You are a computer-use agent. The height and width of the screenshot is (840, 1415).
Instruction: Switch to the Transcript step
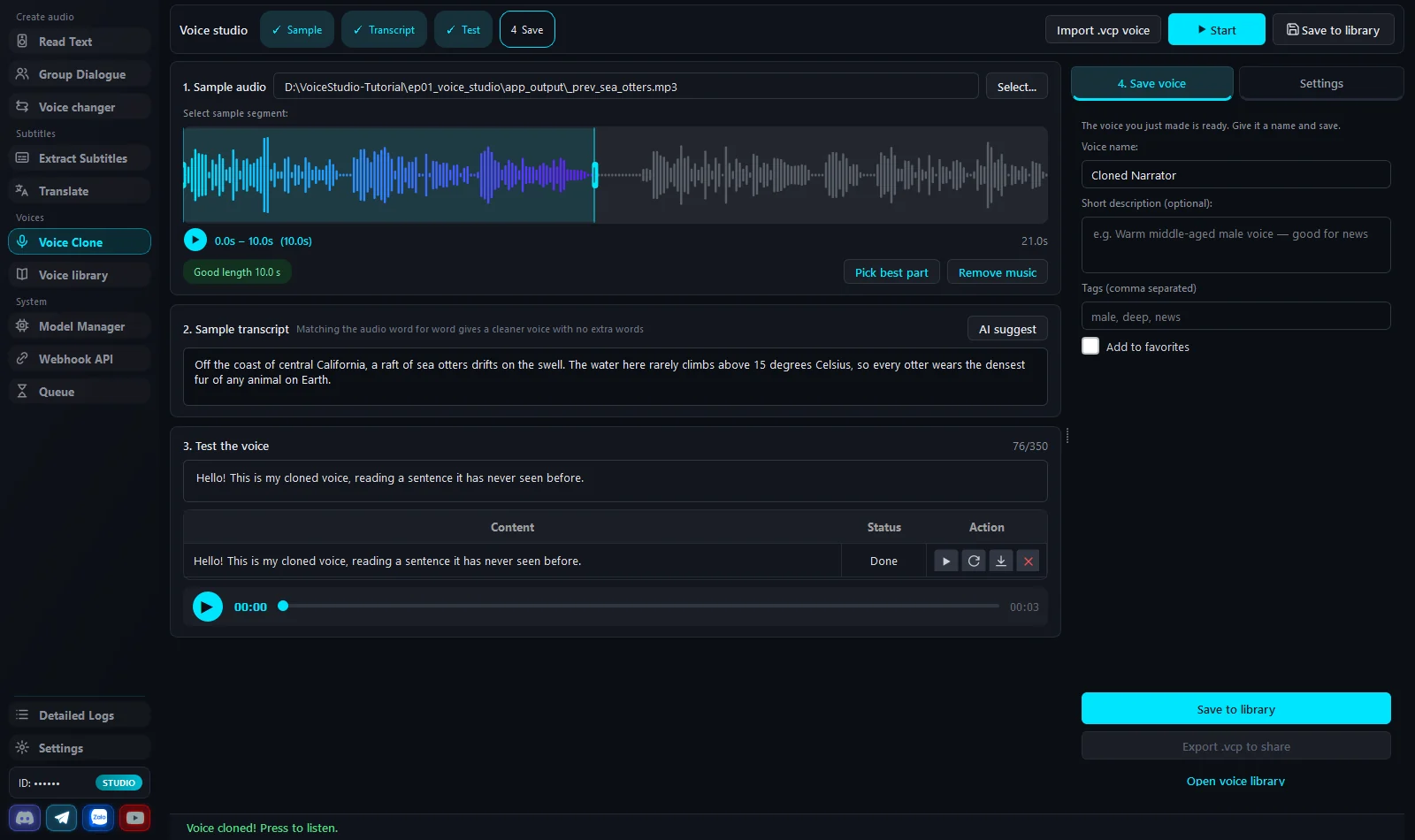[x=384, y=29]
